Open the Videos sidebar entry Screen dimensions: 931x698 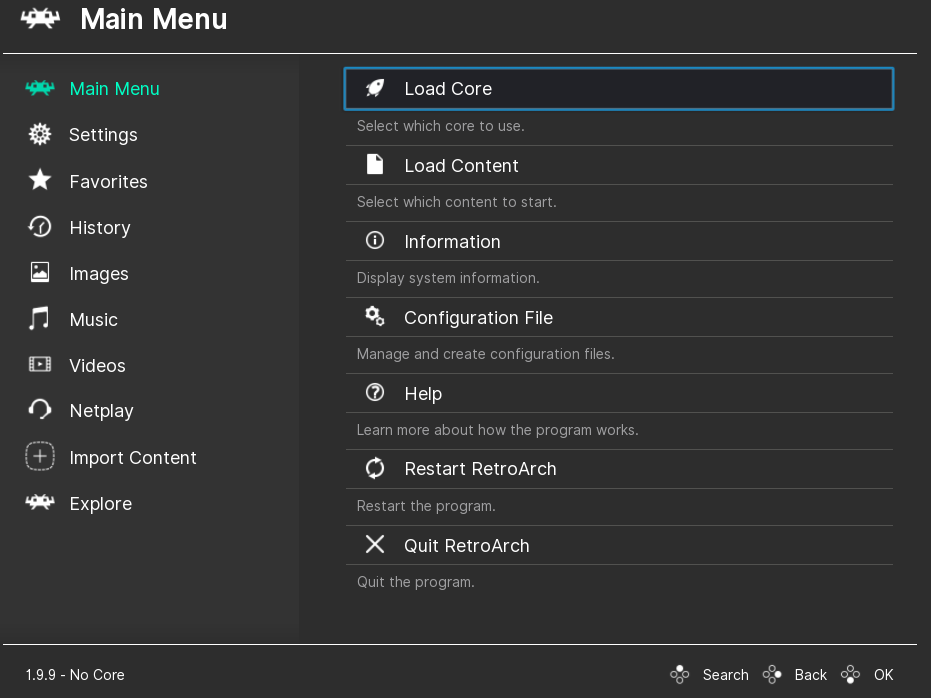97,366
